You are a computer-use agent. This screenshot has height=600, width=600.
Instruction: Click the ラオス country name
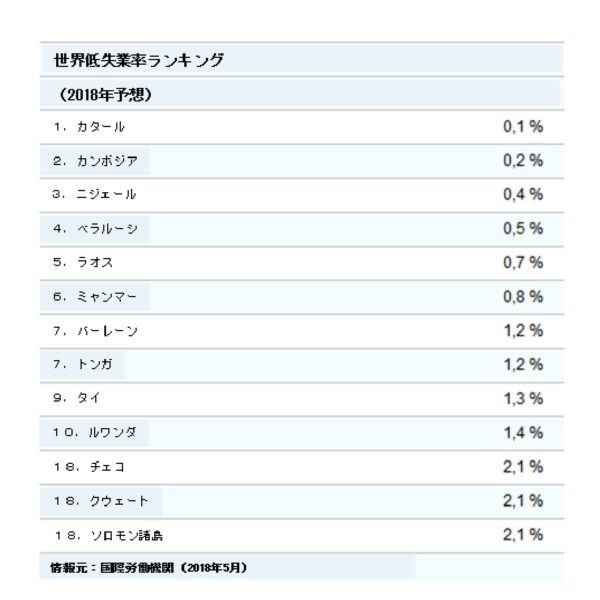[x=95, y=262]
